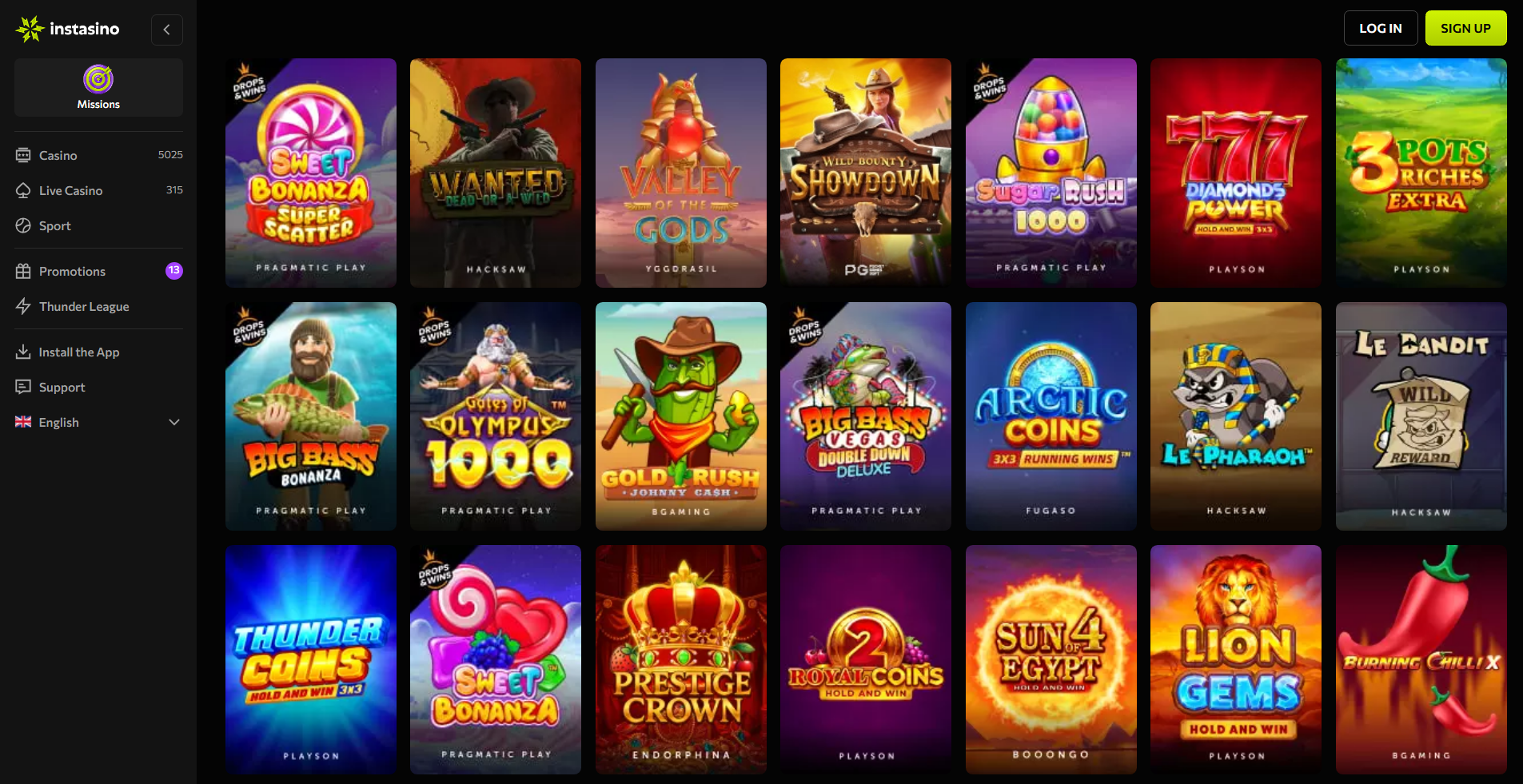Click the LOG IN button
Viewport: 1523px width, 784px height.
1381,28
